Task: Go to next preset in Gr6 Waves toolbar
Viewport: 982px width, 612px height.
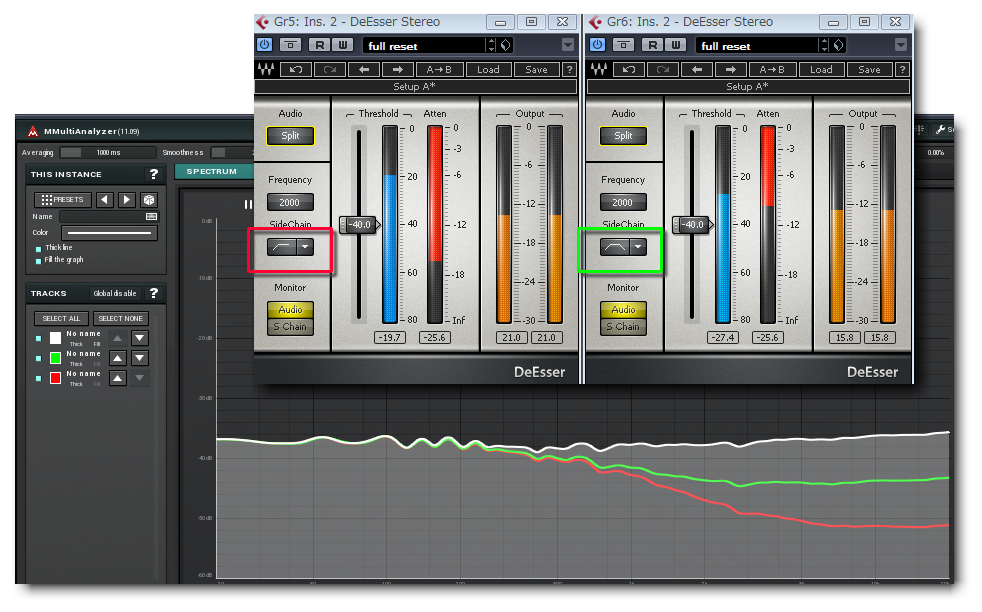Action: [731, 70]
